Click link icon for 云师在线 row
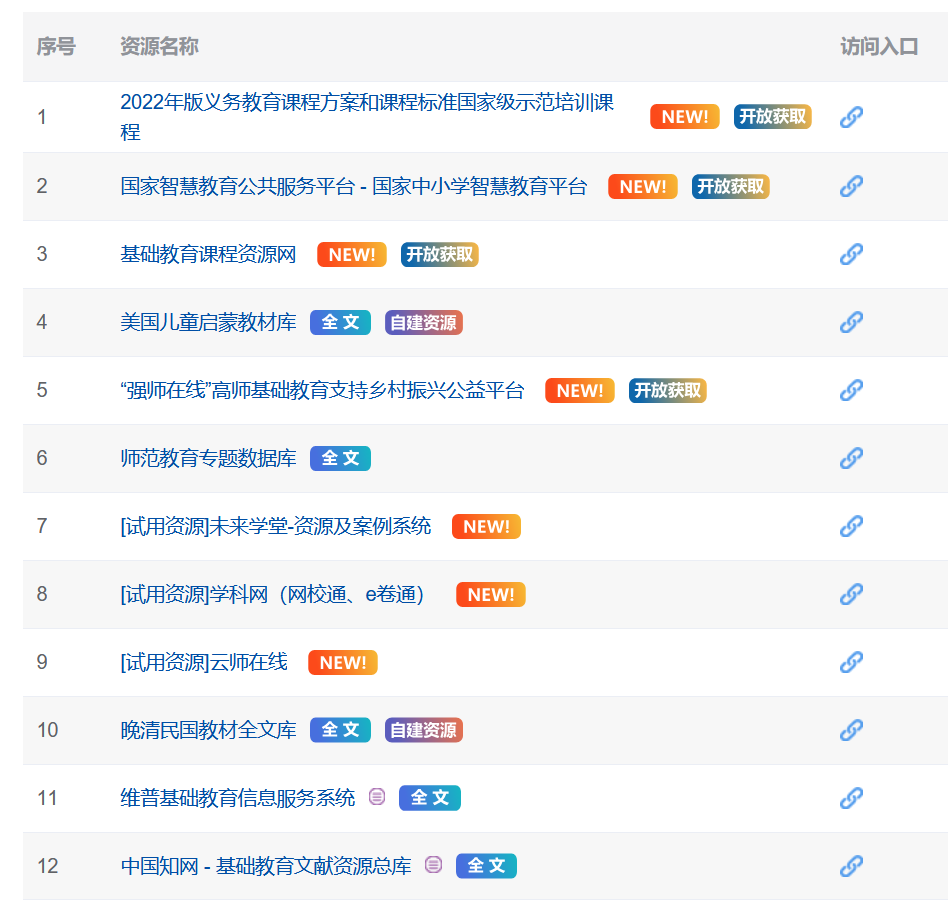948x901 pixels. 851,662
